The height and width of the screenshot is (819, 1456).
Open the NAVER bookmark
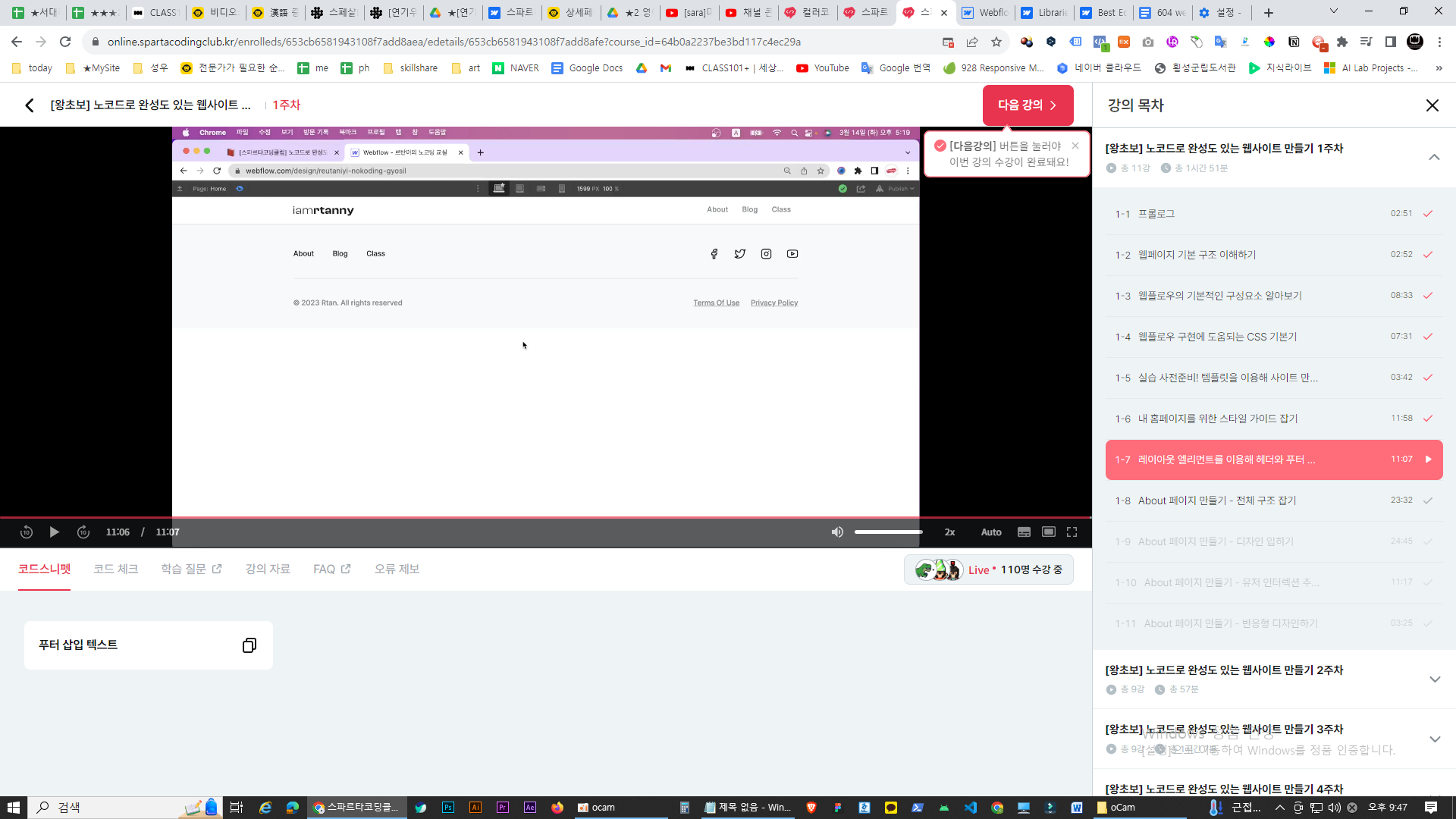(x=516, y=68)
